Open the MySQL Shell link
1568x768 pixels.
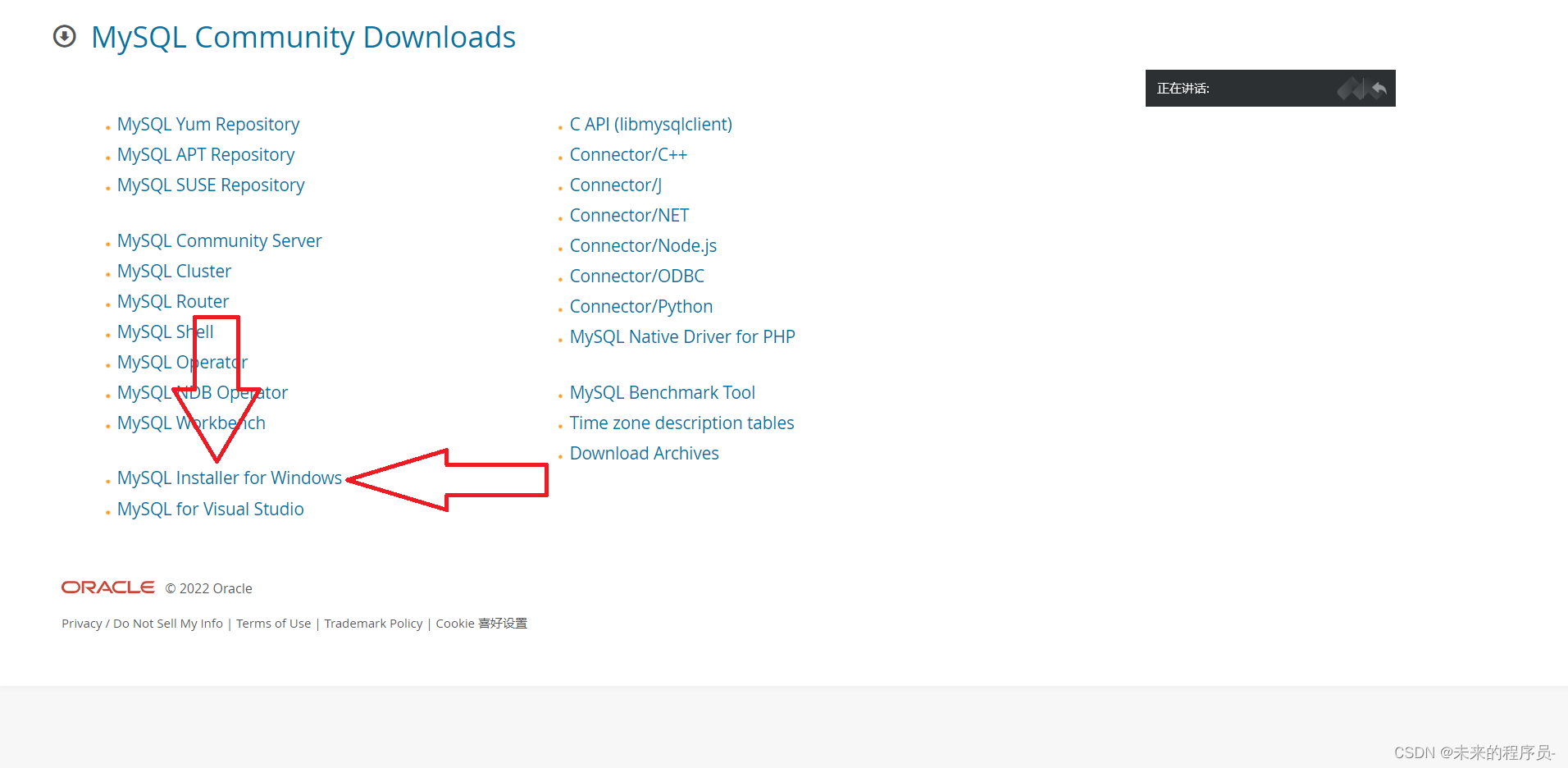(165, 331)
